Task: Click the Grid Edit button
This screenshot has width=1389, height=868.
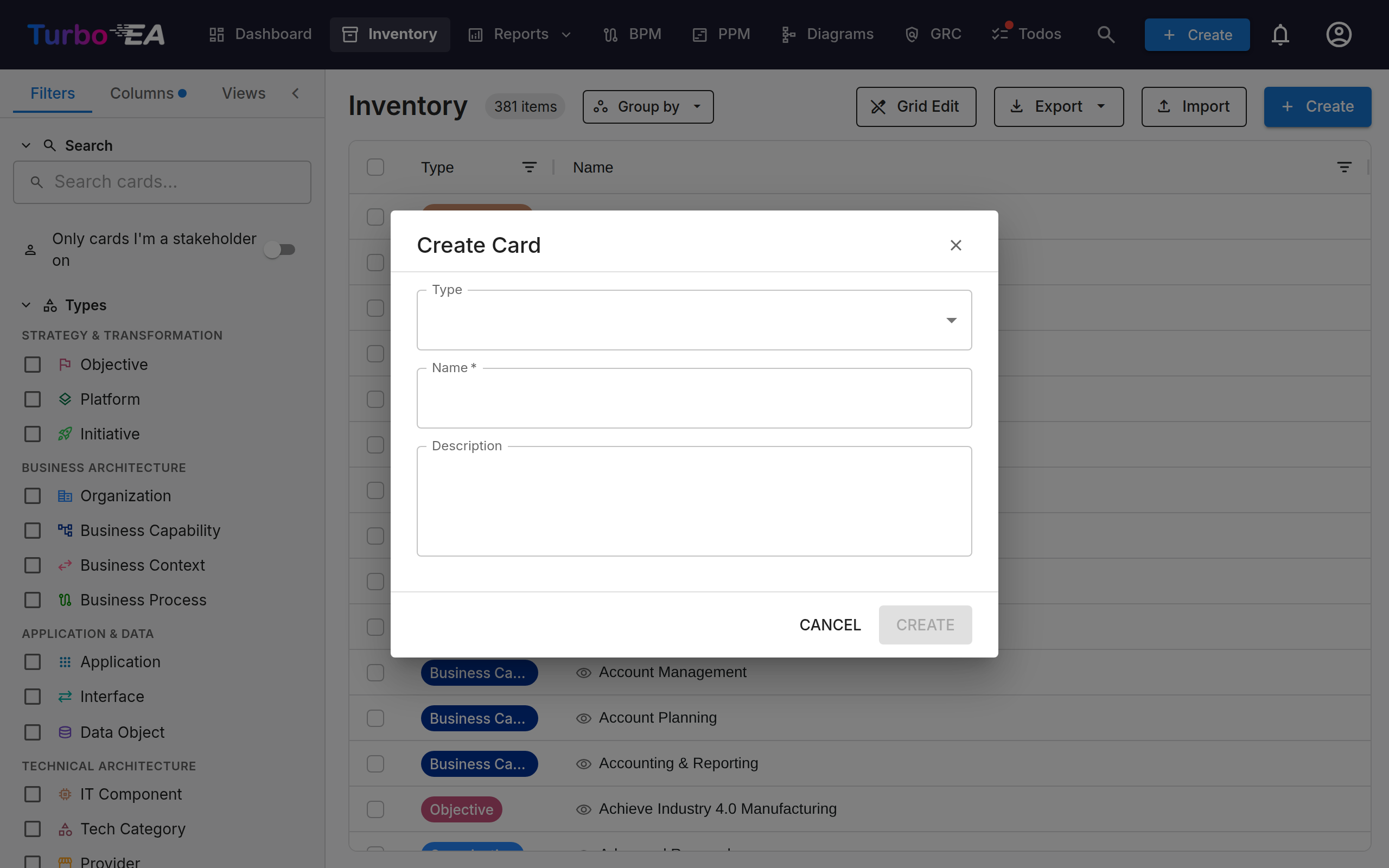Action: 916,107
